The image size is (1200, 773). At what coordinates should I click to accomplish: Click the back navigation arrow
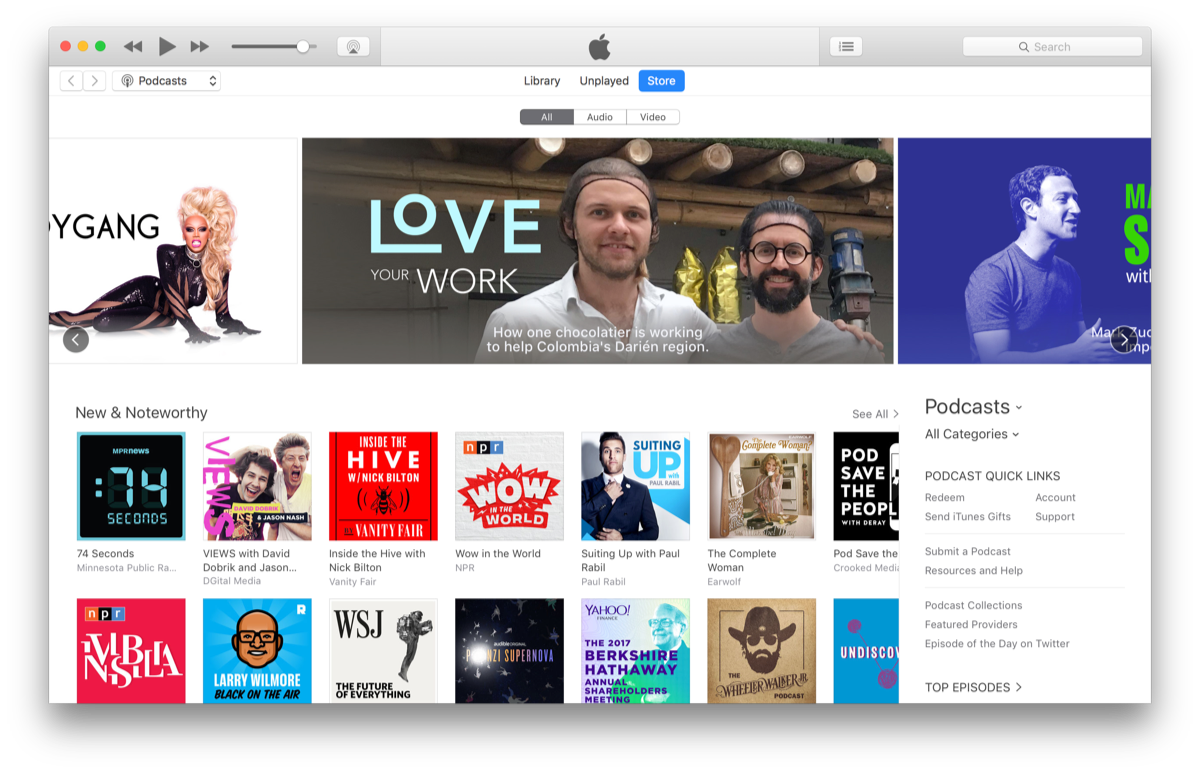pos(70,80)
